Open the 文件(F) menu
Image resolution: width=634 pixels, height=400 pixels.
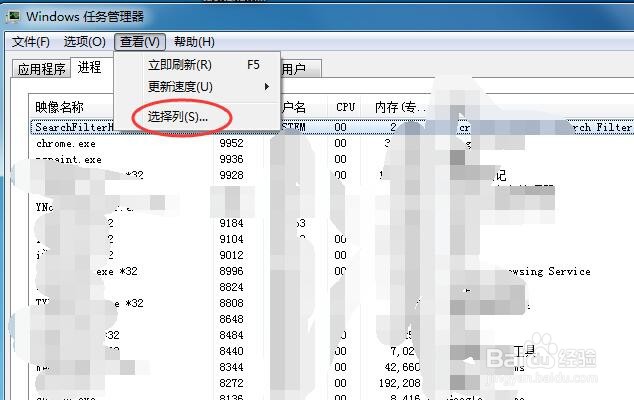point(31,42)
